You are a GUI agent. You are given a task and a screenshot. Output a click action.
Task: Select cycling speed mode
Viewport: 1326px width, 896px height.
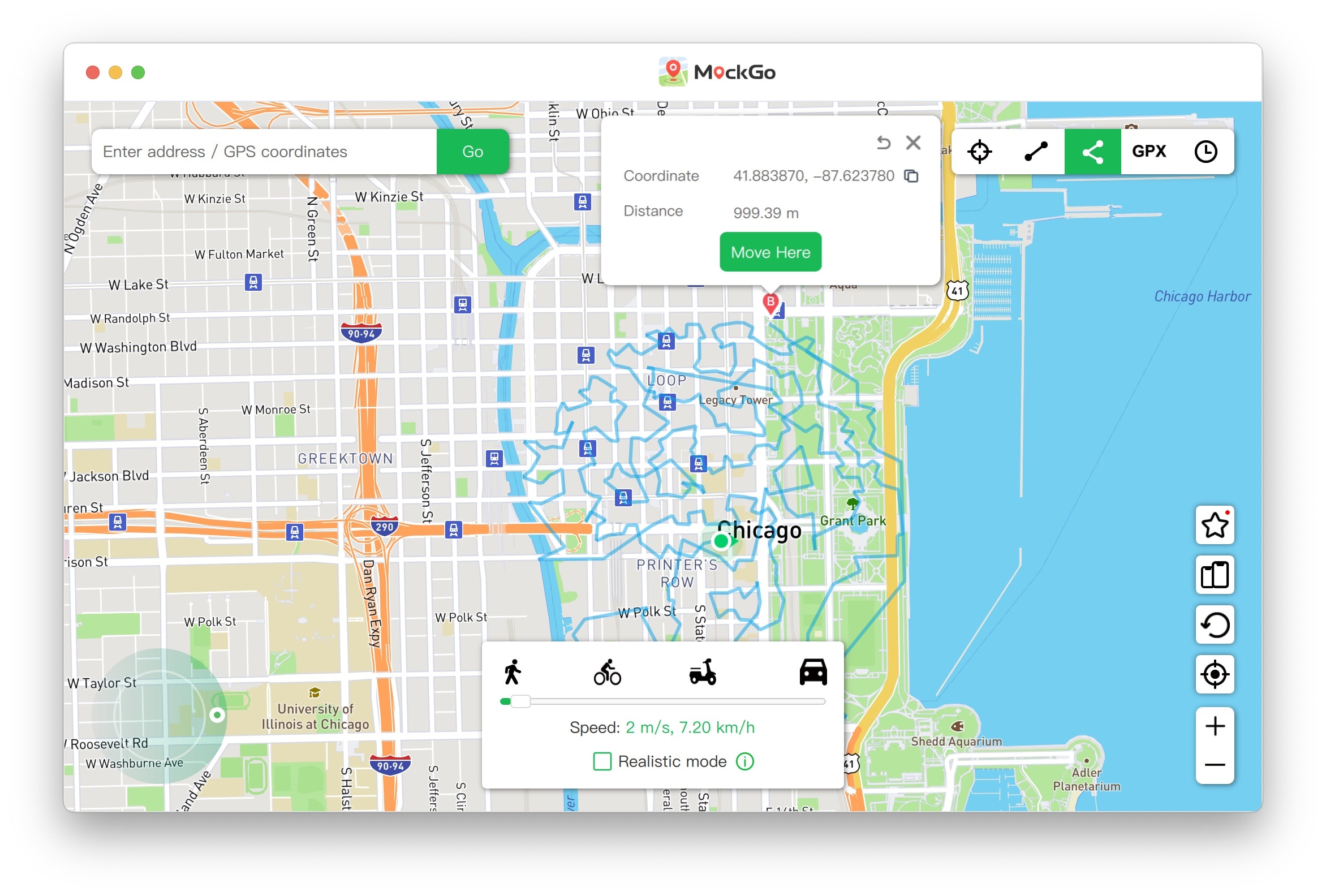[x=607, y=671]
